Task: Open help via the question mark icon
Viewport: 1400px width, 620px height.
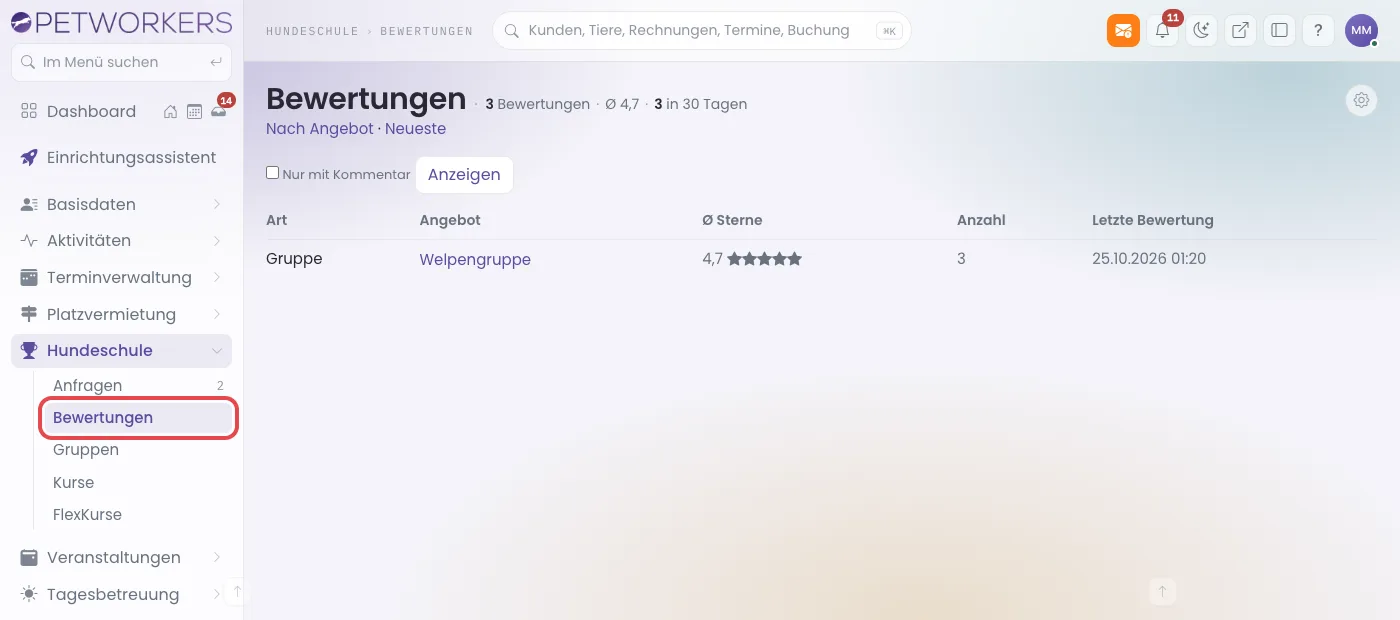Action: [x=1318, y=30]
